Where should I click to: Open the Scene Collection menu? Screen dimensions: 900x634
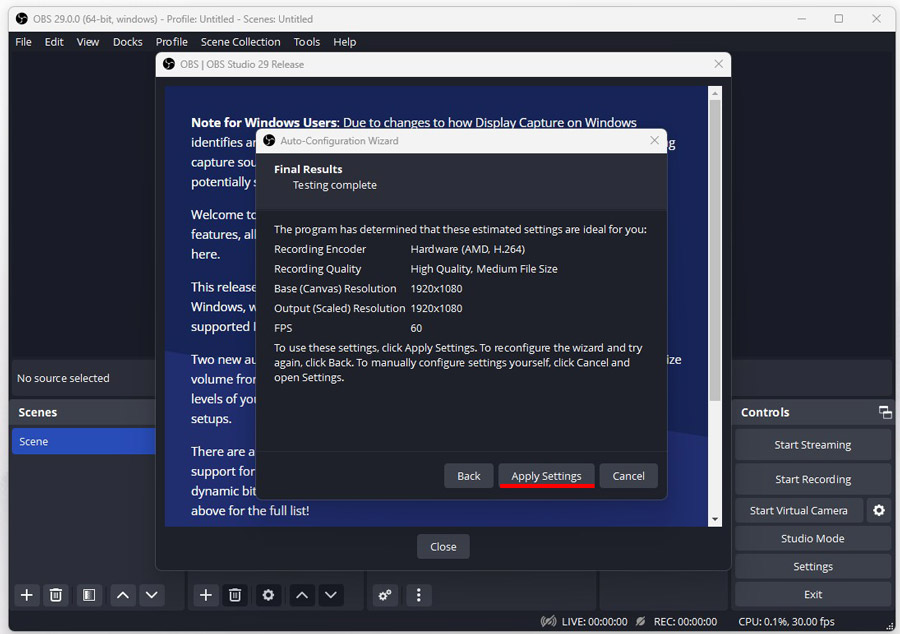tap(240, 42)
